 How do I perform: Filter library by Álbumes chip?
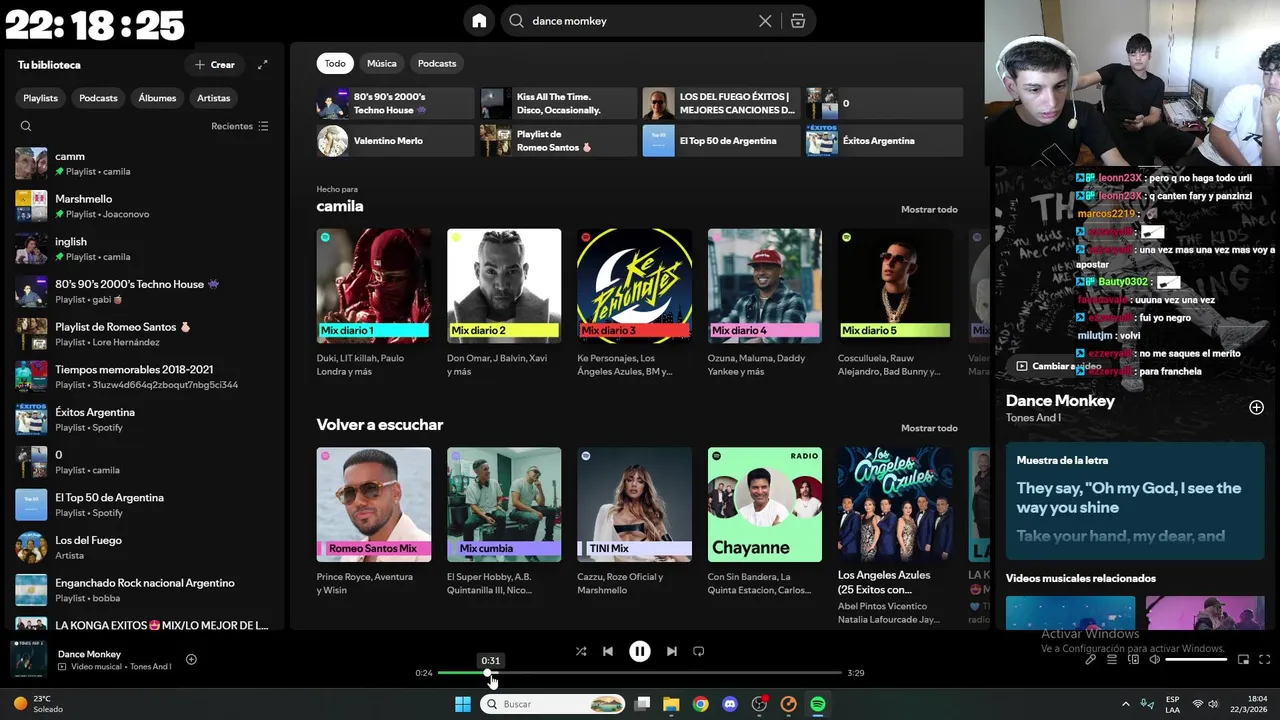pyautogui.click(x=157, y=98)
